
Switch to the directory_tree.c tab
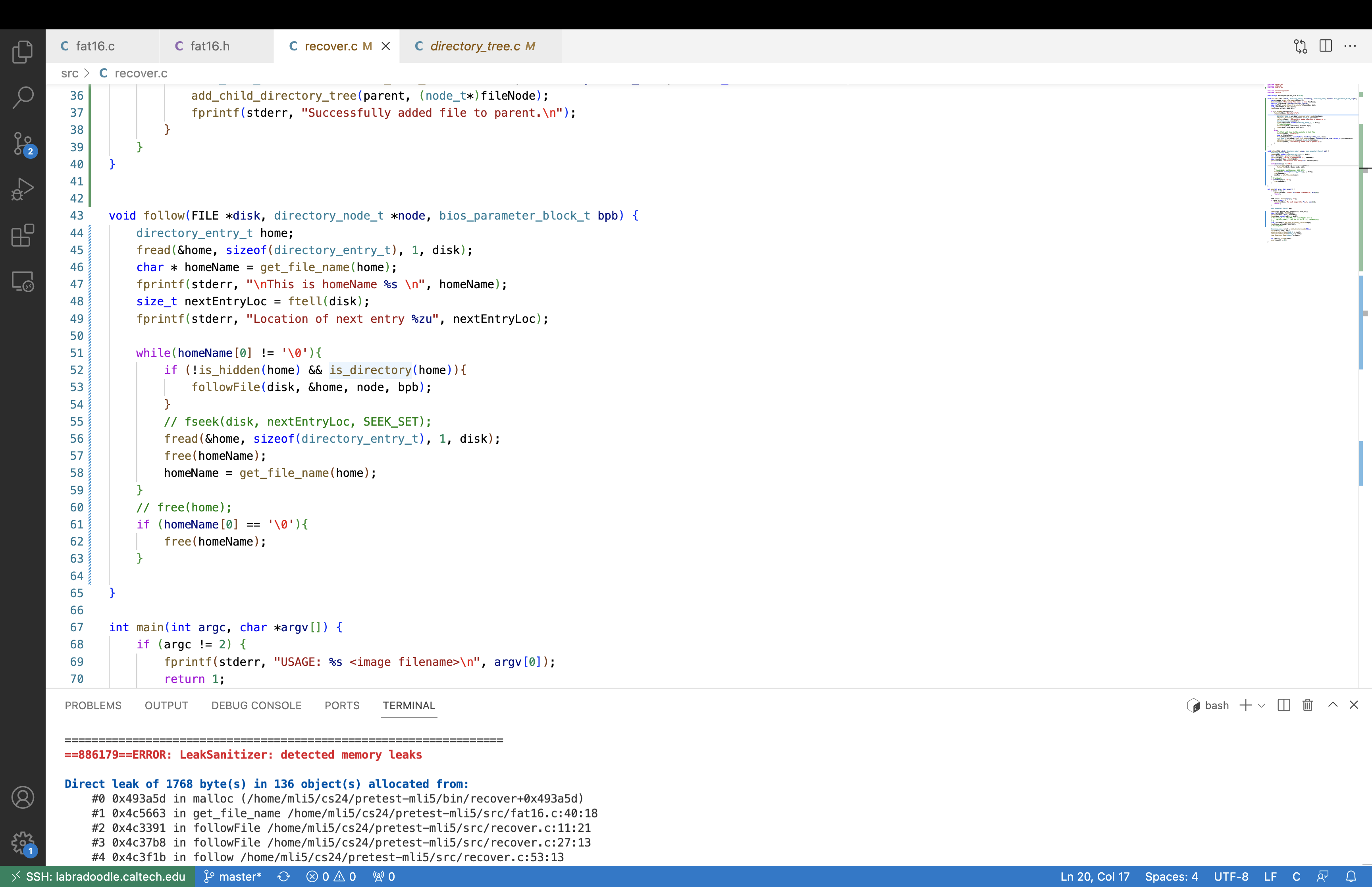coord(474,46)
